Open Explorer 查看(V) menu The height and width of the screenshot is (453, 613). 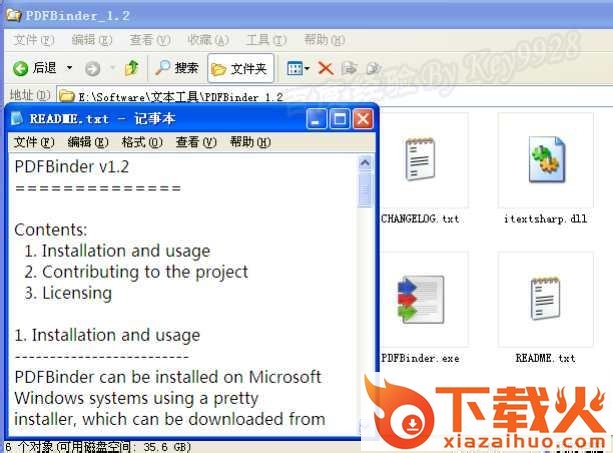pyautogui.click(x=150, y=40)
